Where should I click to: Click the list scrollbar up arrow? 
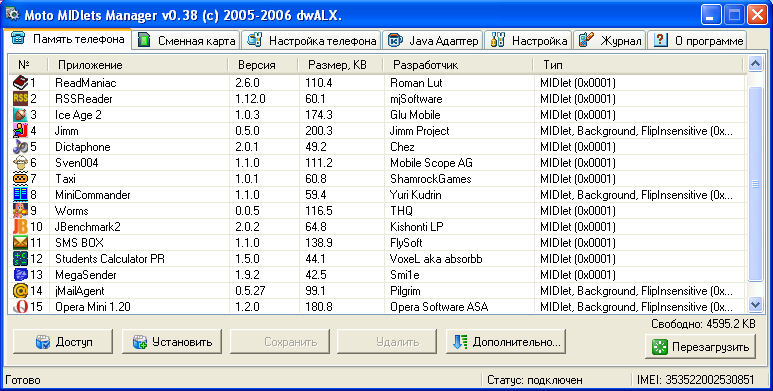755,64
